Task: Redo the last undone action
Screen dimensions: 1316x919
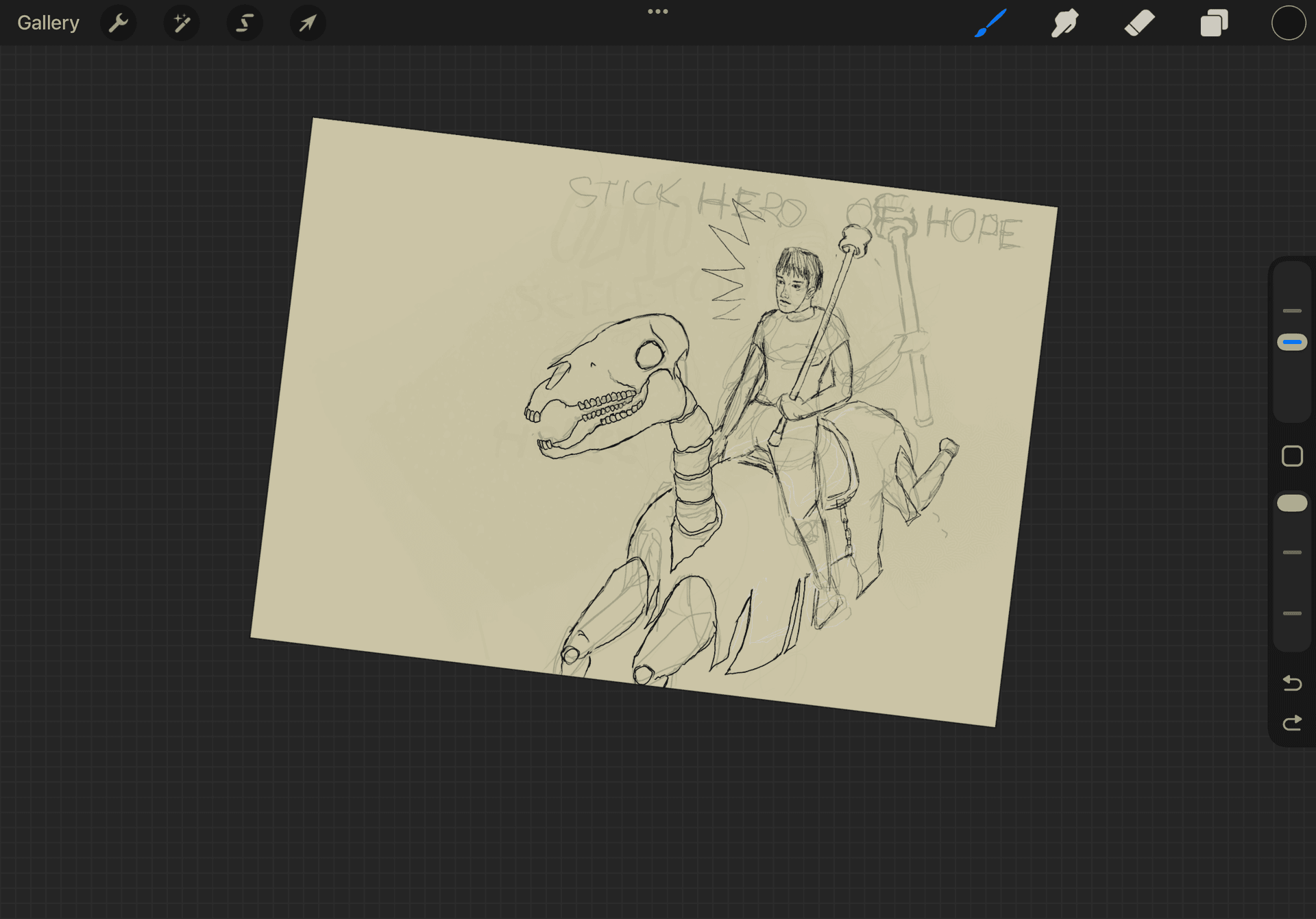Action: pos(1292,723)
